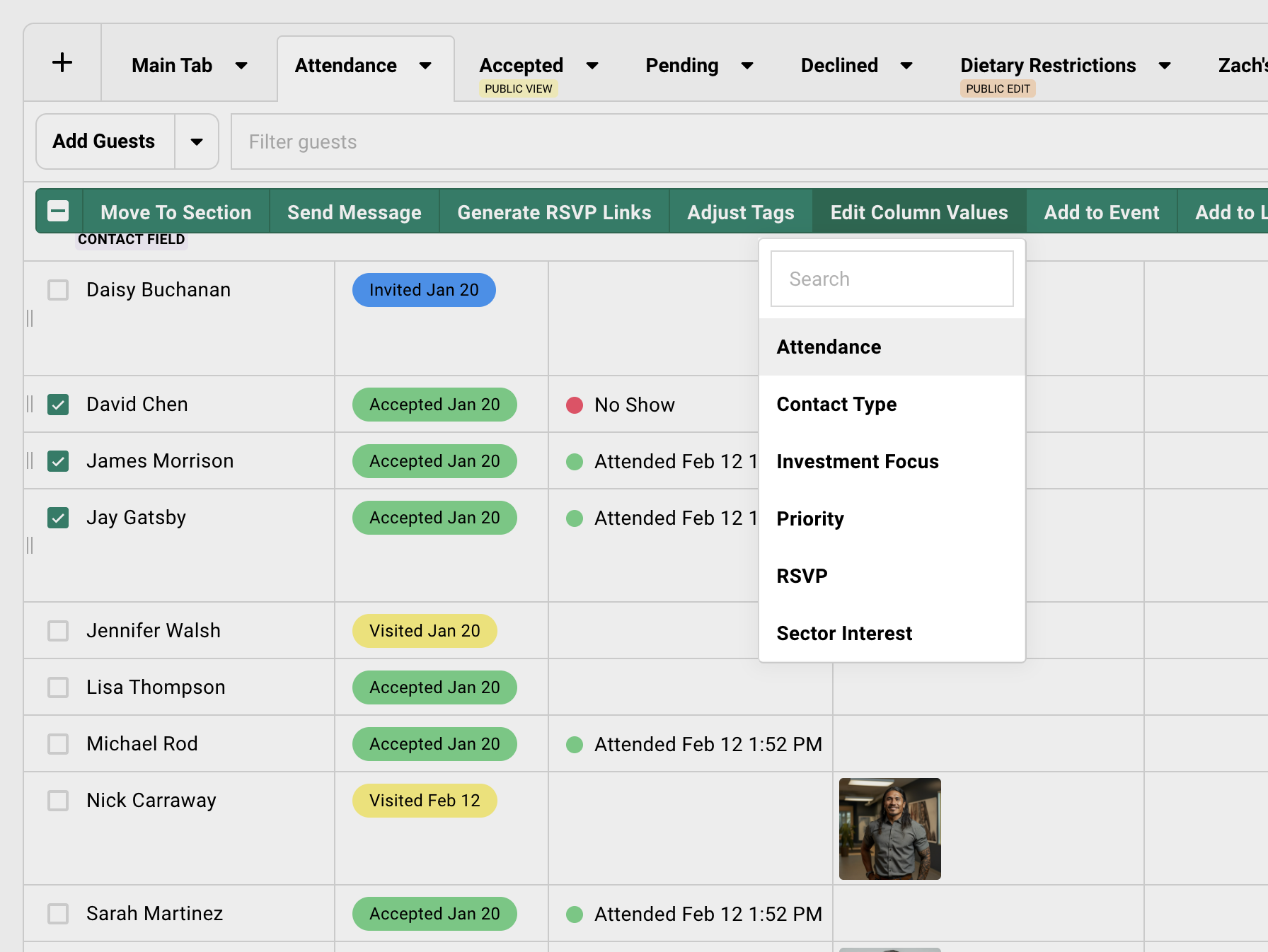Click the Send Message toolbar button
The width and height of the screenshot is (1268, 952).
(x=354, y=211)
